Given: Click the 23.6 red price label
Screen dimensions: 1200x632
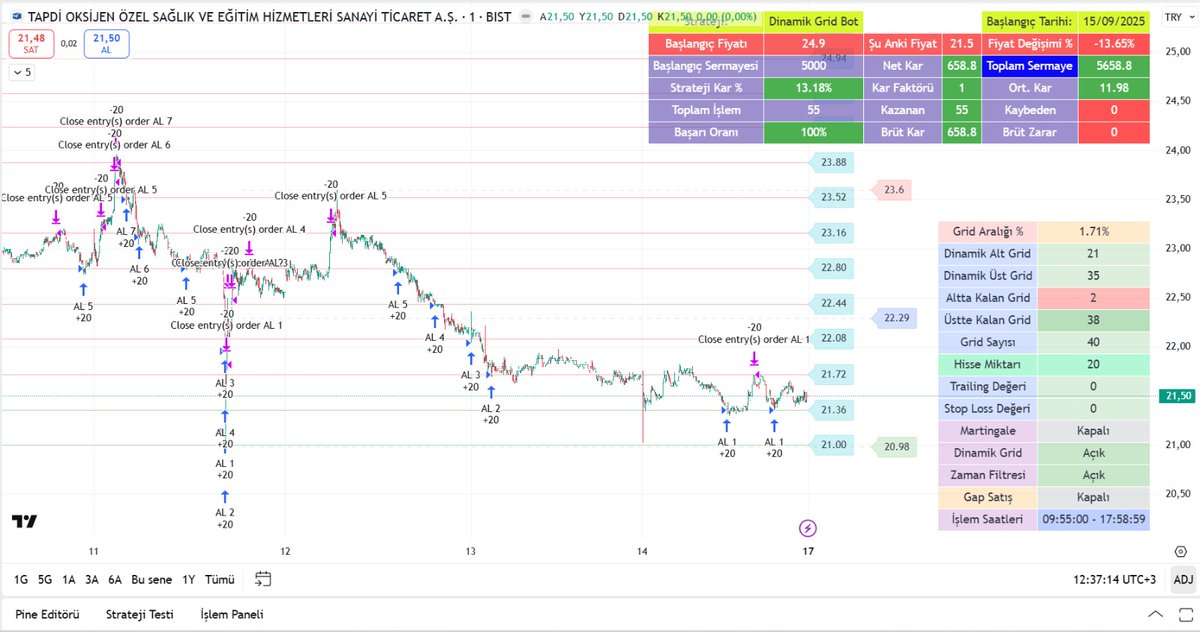Looking at the screenshot, I should click(893, 189).
